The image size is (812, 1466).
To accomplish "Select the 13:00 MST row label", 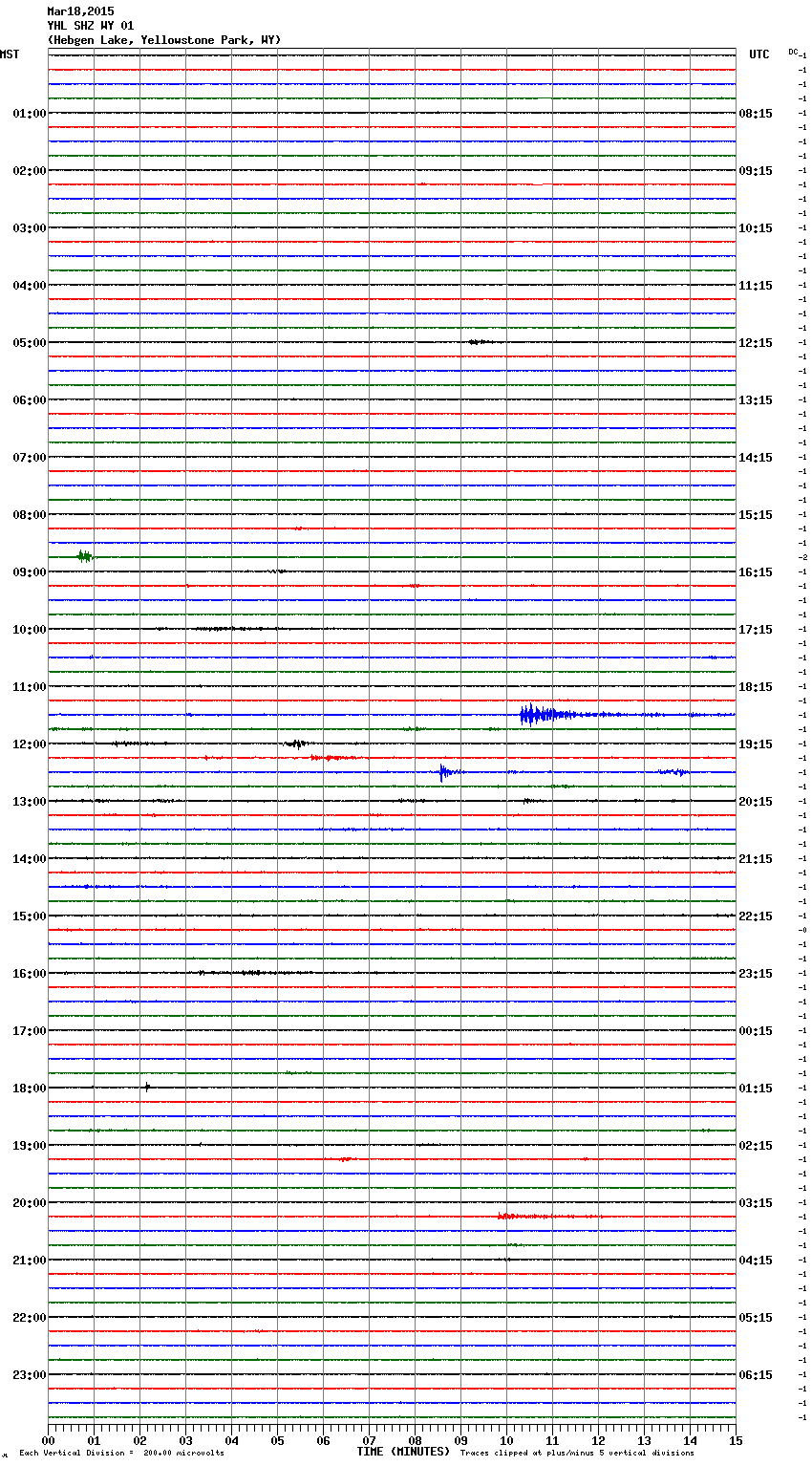I will point(30,802).
